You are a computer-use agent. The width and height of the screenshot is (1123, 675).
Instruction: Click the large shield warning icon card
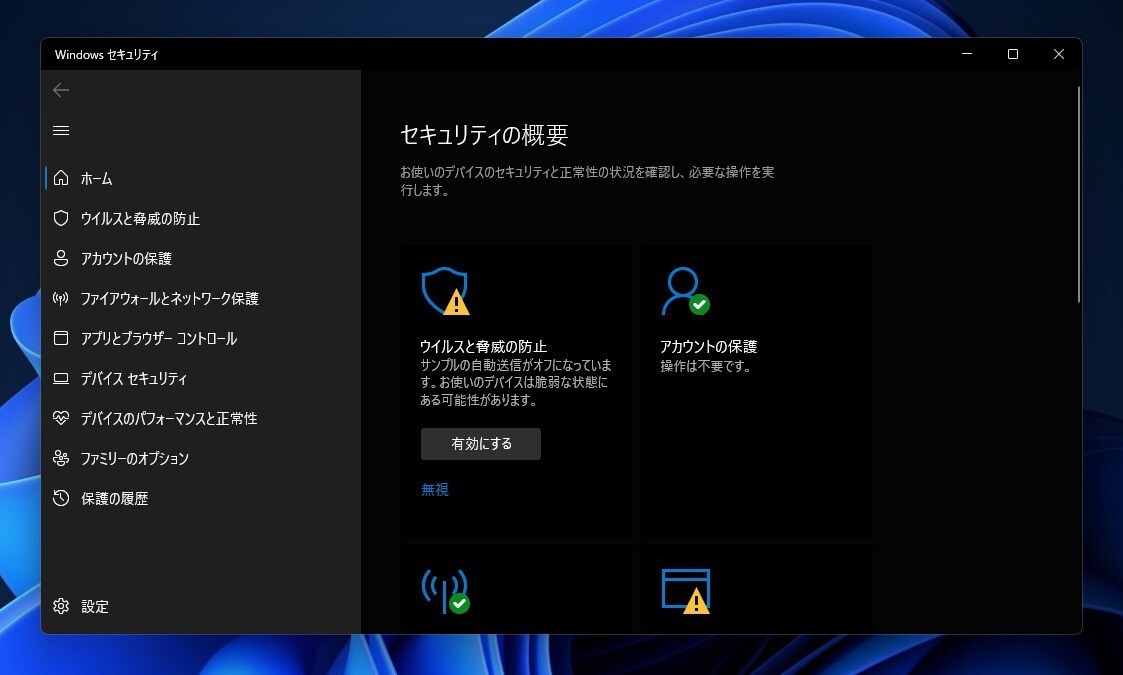(445, 291)
